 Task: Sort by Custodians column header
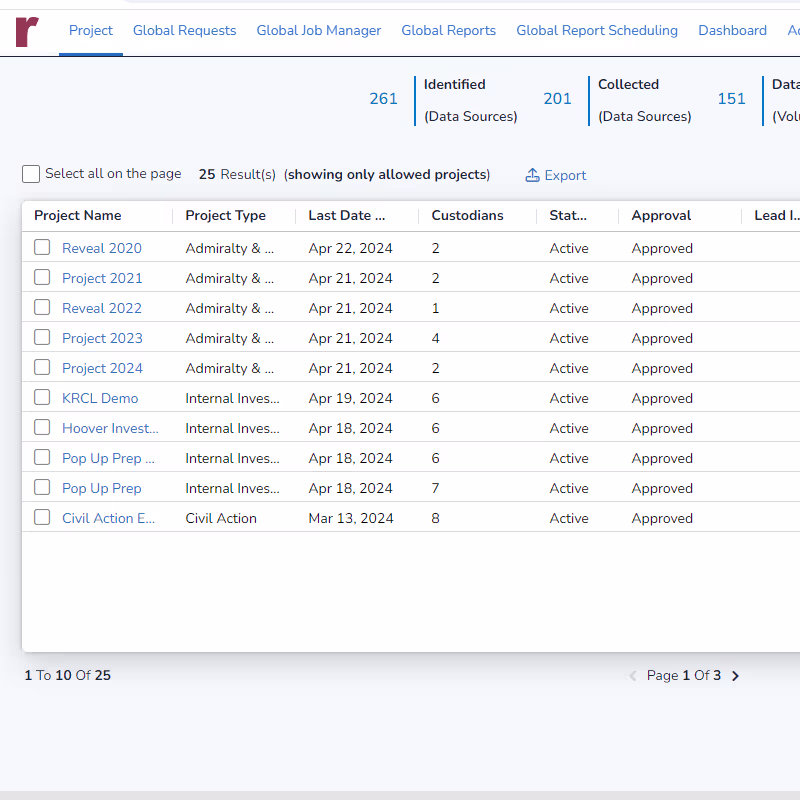click(467, 216)
